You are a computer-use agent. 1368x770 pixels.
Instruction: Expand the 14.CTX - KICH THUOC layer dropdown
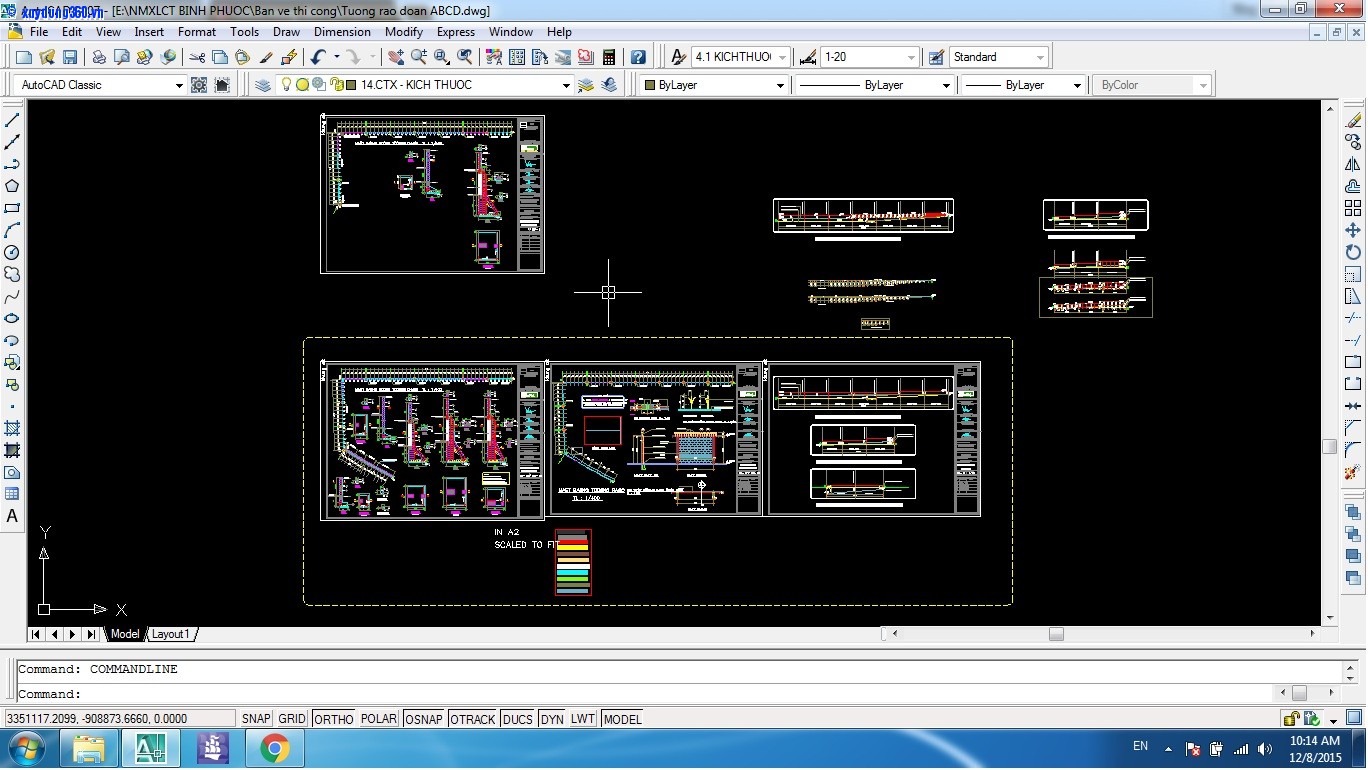(x=566, y=86)
